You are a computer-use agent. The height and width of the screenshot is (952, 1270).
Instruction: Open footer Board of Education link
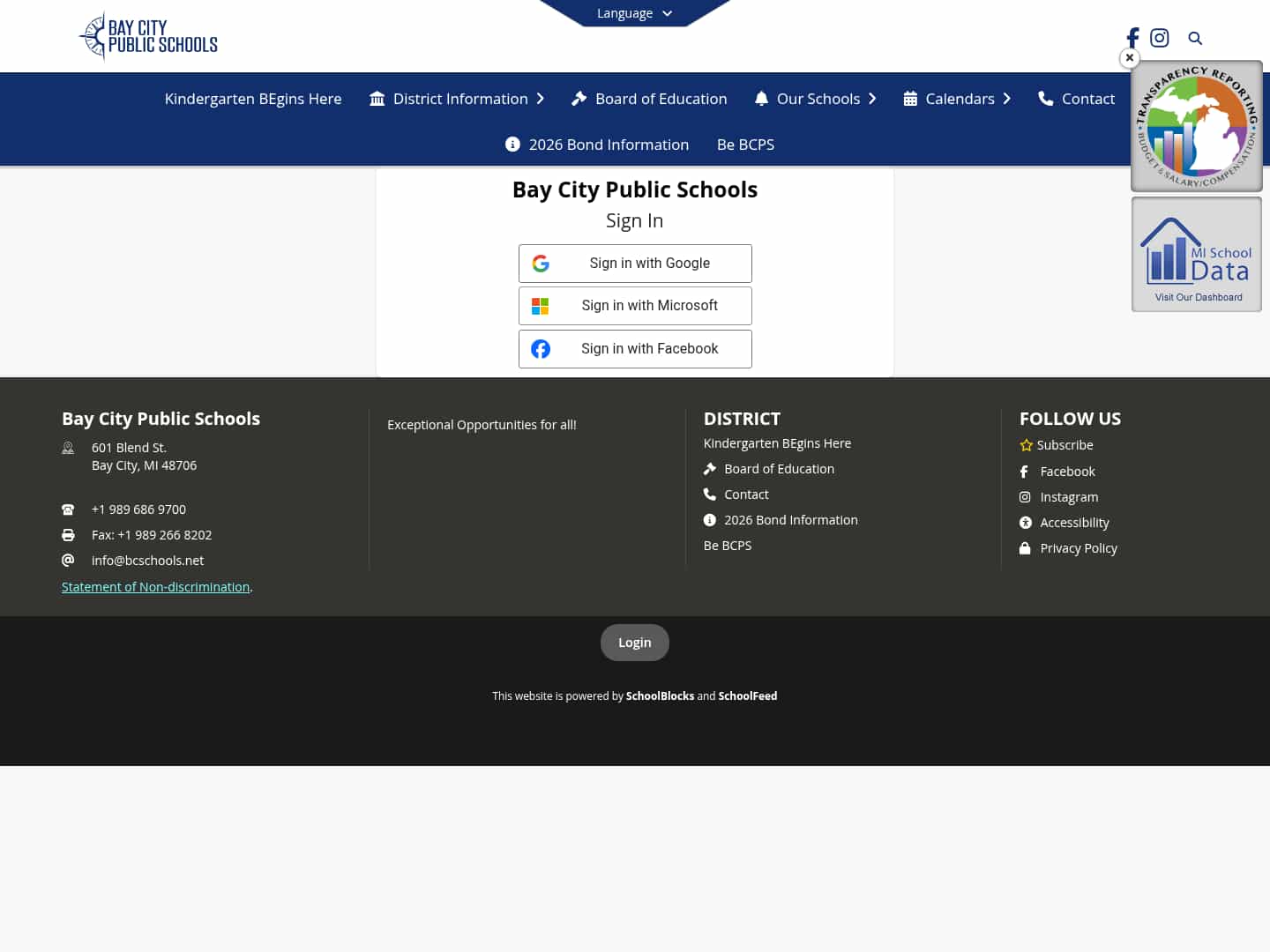coord(769,469)
